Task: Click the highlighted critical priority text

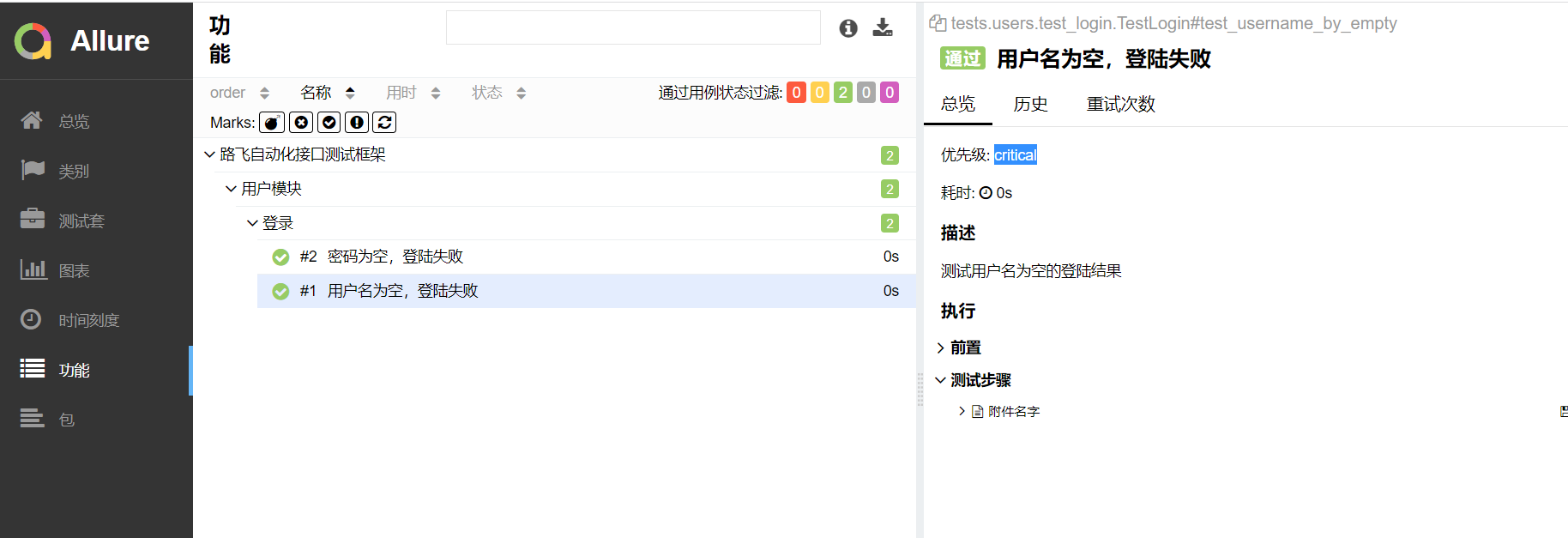Action: coord(1016,155)
